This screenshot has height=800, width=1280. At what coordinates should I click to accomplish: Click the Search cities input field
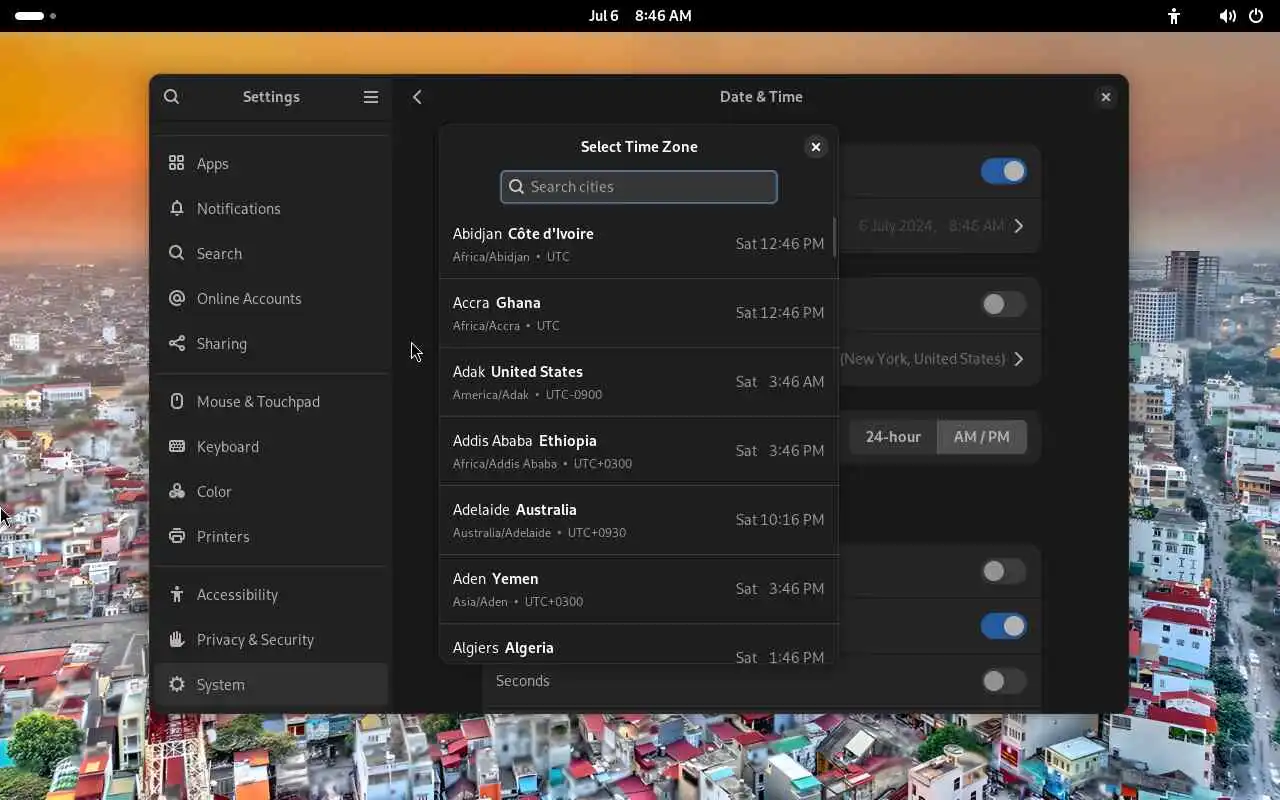639,187
